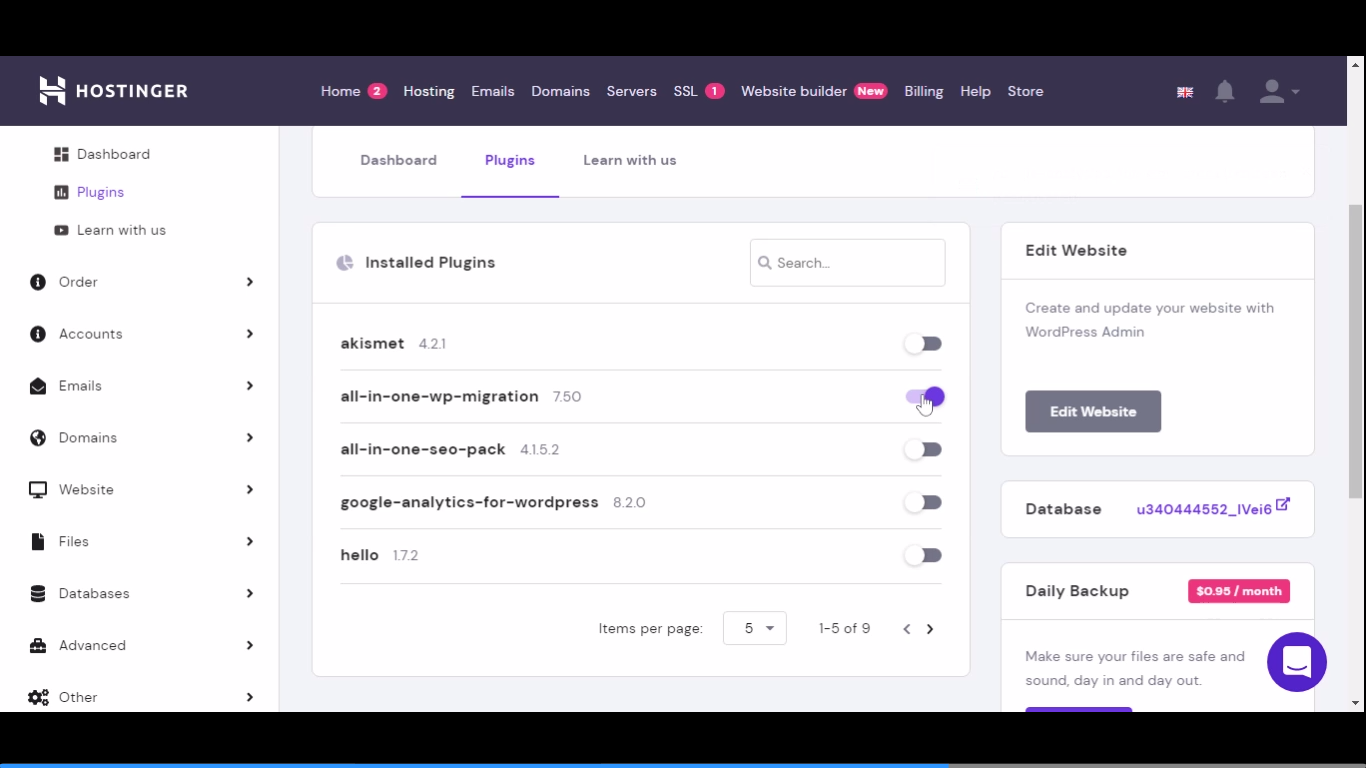Switch to the Learn with us tab
1366x768 pixels.
[x=629, y=160]
